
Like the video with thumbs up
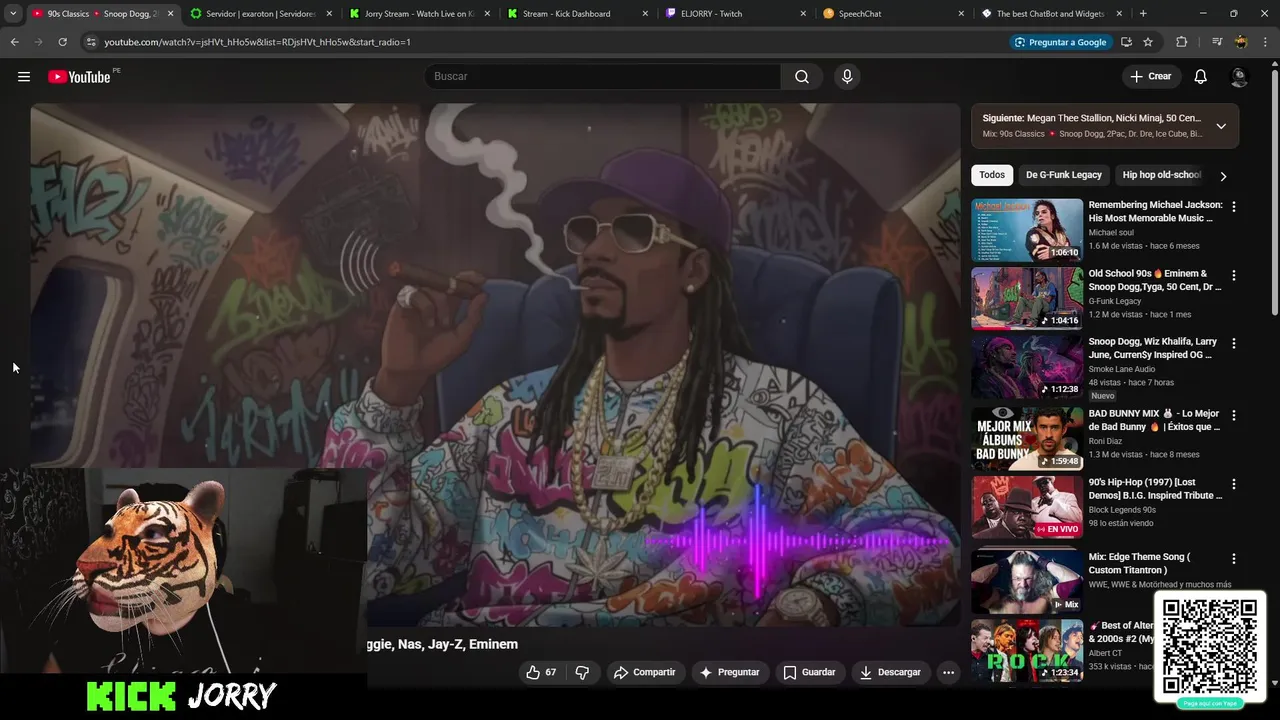(542, 672)
